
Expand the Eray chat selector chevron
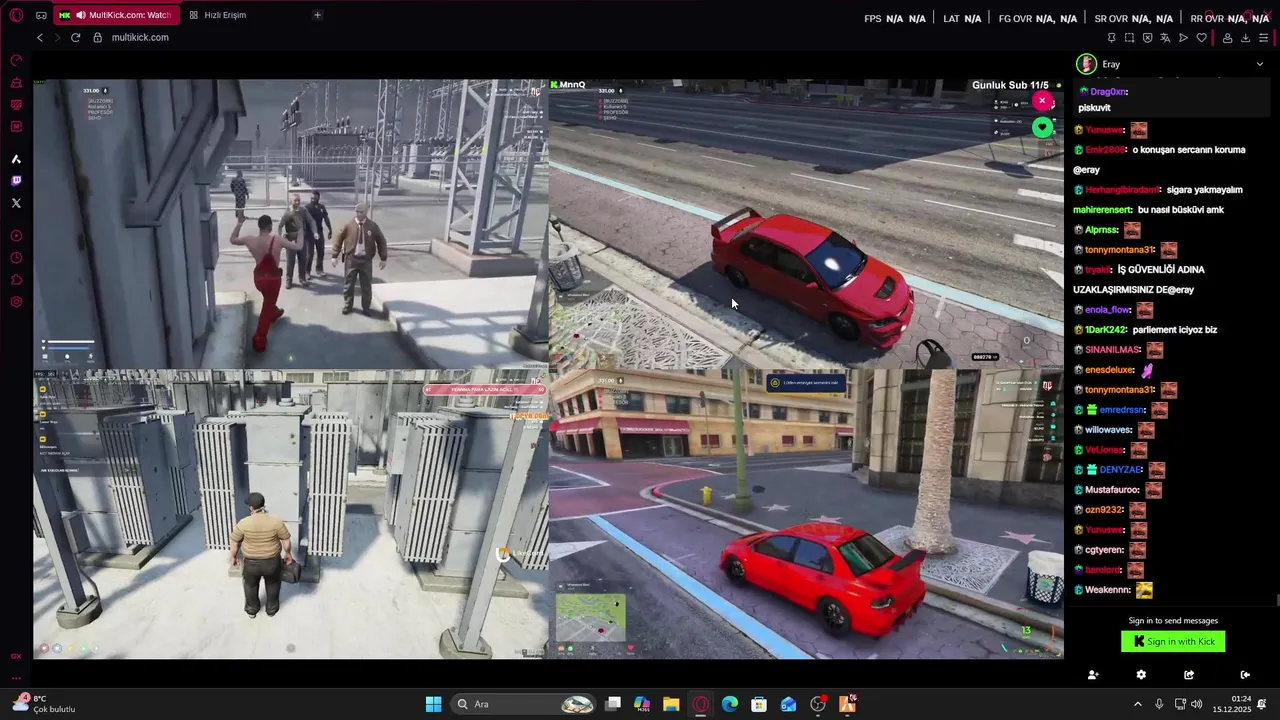1259,64
